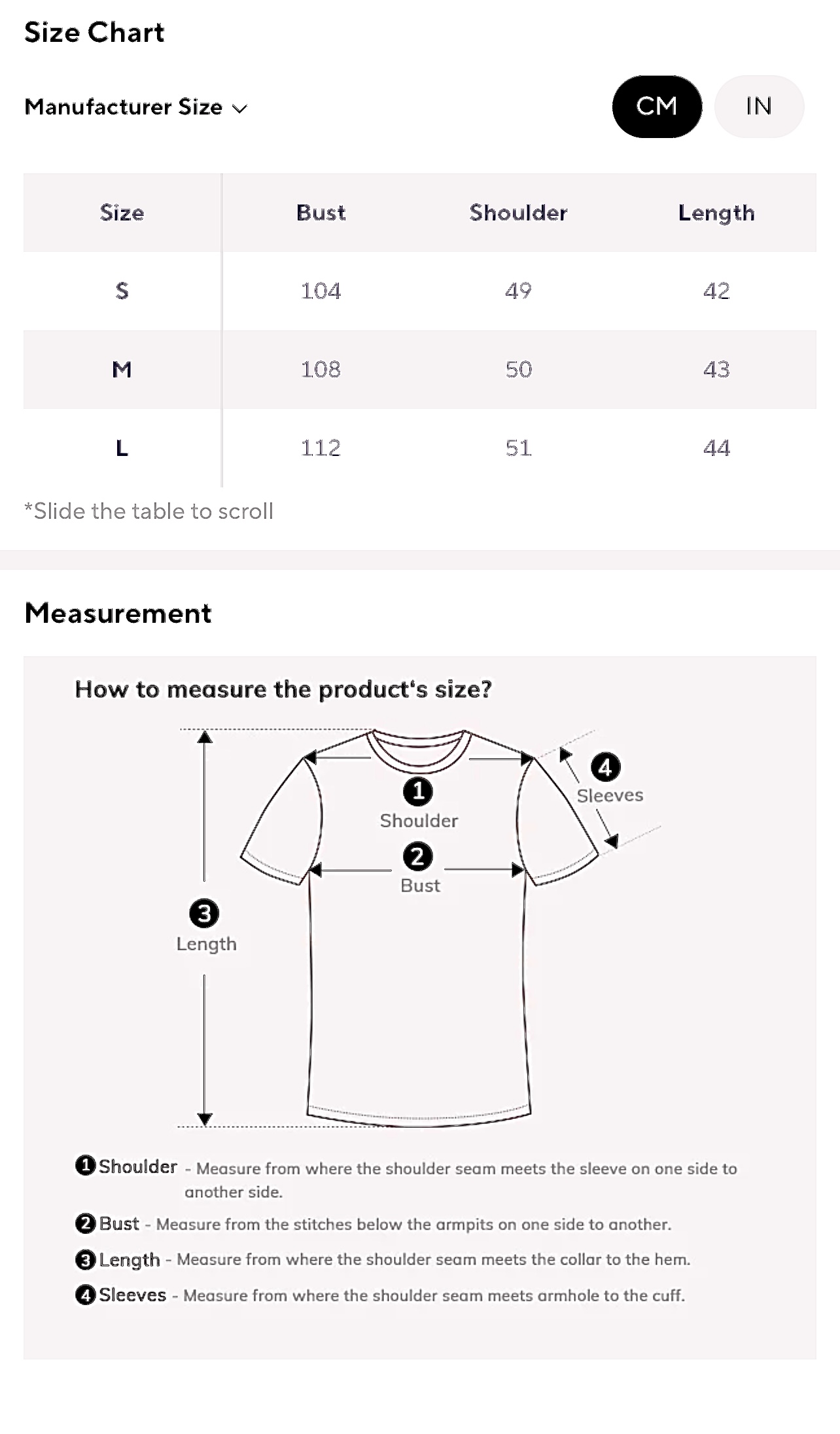Select the size S row label
840x1434 pixels.
coord(122,290)
